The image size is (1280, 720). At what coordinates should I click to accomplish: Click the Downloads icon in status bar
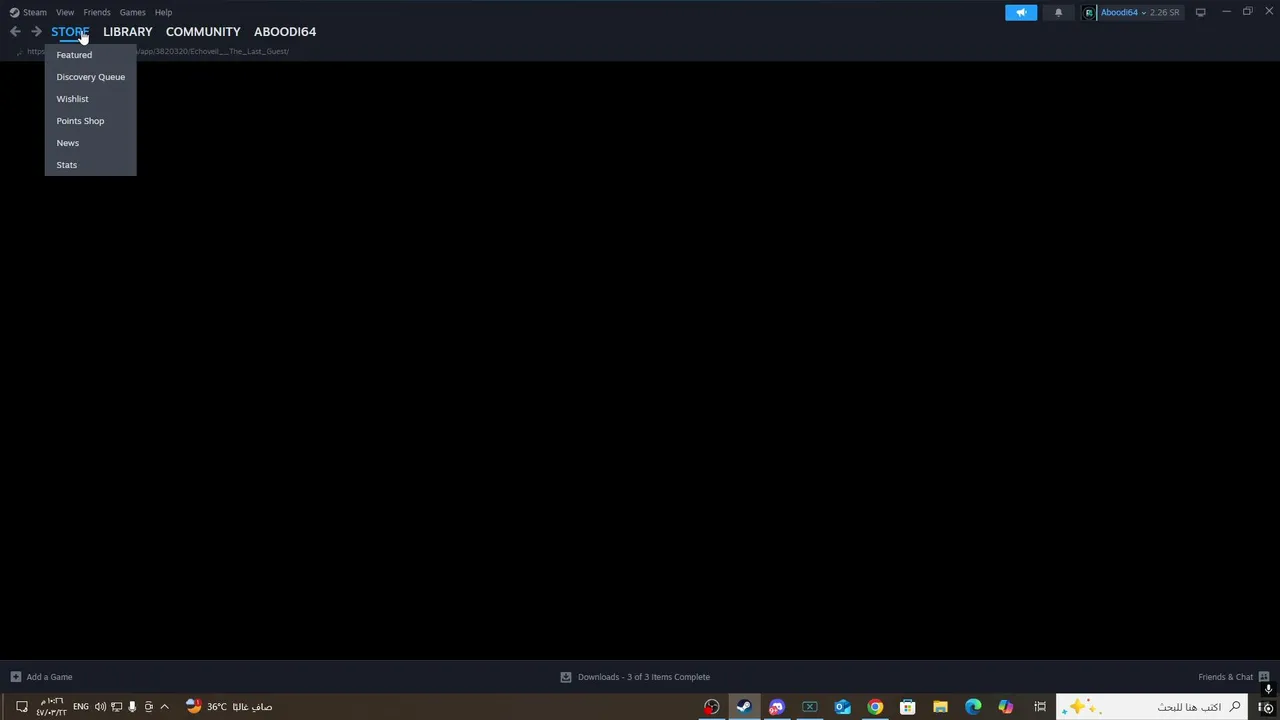point(566,677)
